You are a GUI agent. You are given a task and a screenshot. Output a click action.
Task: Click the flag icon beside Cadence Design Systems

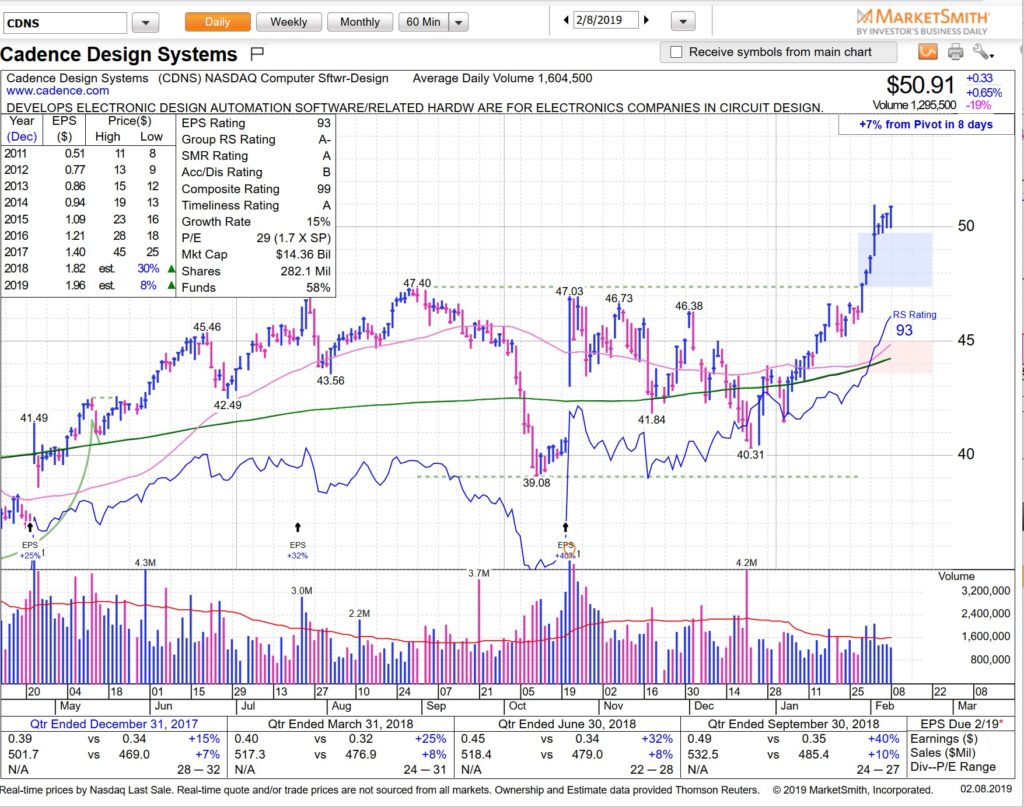[x=257, y=53]
